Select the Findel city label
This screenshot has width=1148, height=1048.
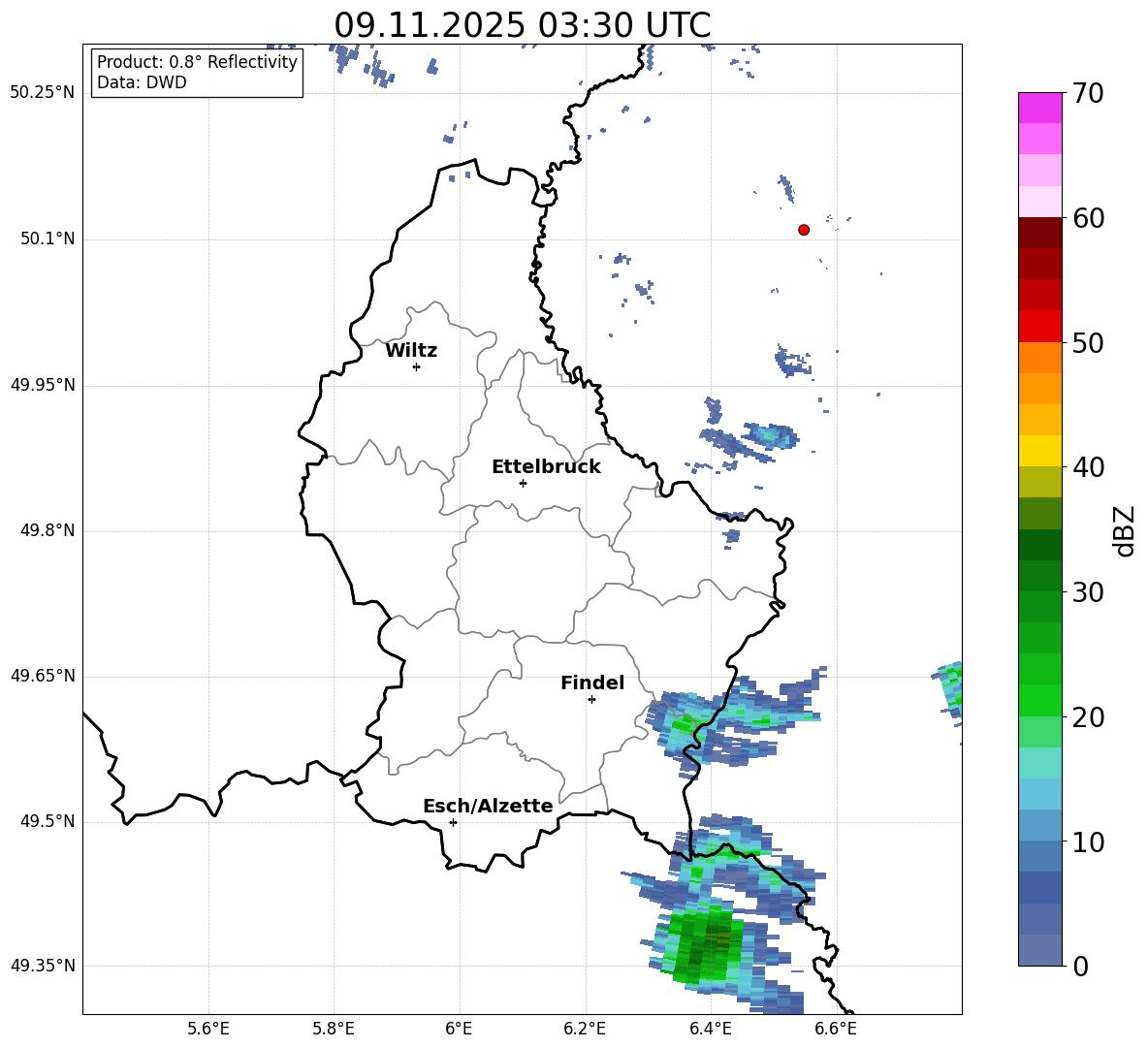point(592,683)
